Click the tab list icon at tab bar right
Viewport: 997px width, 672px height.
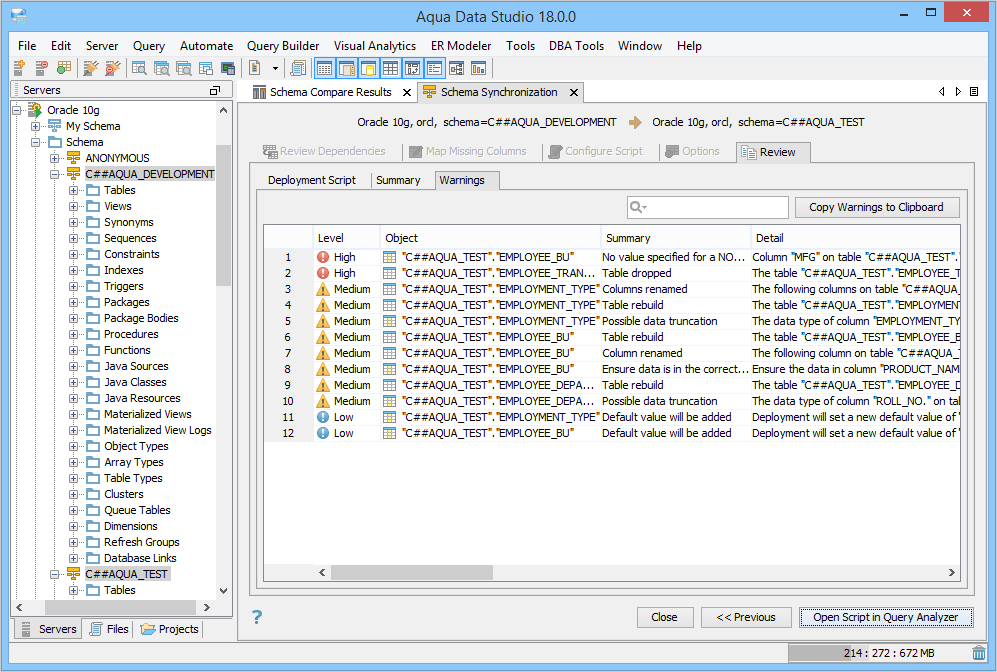tap(973, 92)
